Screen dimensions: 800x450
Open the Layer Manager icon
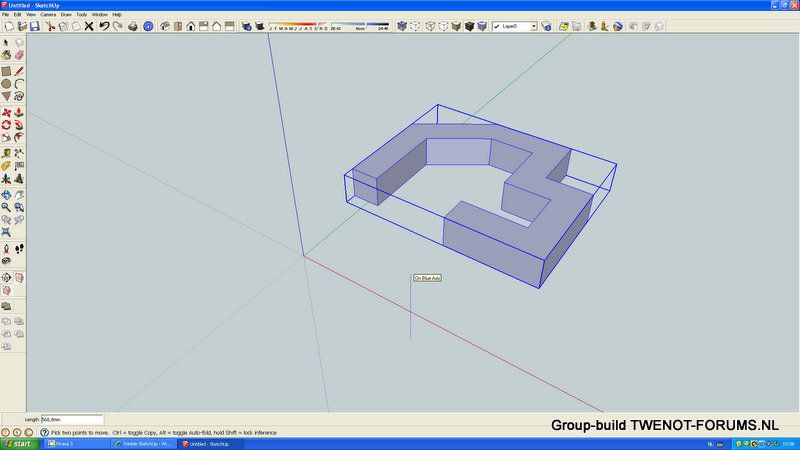point(546,26)
